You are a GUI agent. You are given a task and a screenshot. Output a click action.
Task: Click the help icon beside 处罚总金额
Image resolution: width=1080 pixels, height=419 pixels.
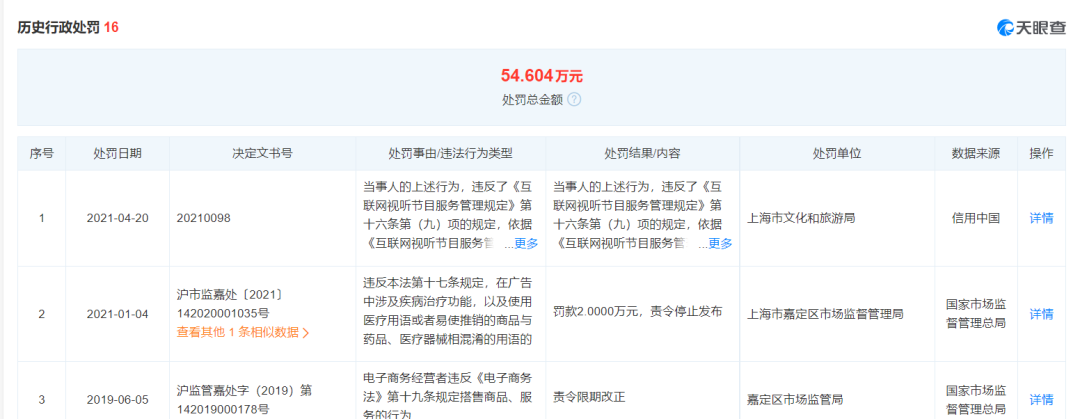574,100
